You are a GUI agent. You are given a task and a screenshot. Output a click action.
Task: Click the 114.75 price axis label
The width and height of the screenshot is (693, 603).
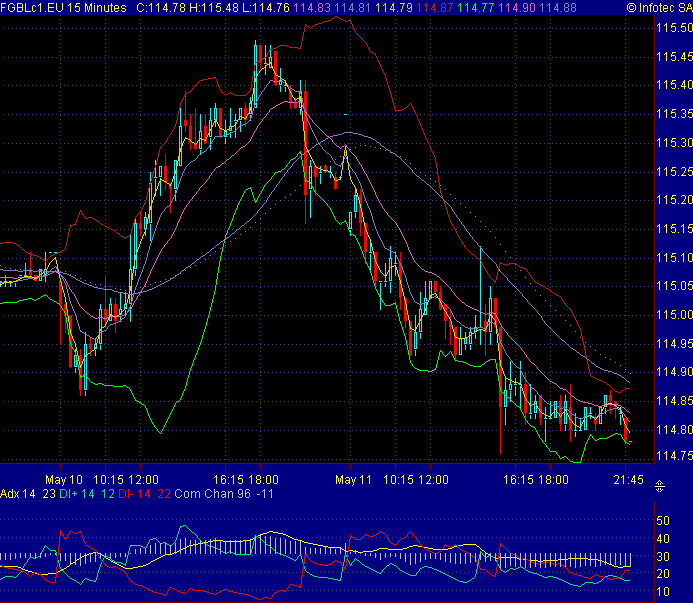coord(672,457)
